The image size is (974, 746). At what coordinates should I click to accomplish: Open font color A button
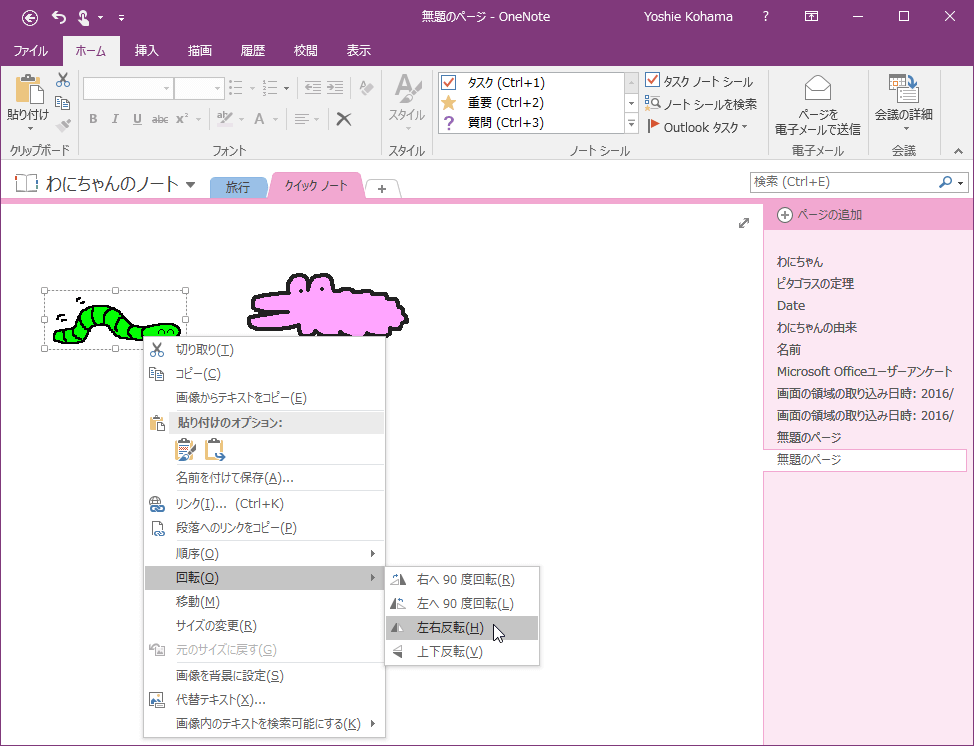click(x=260, y=119)
